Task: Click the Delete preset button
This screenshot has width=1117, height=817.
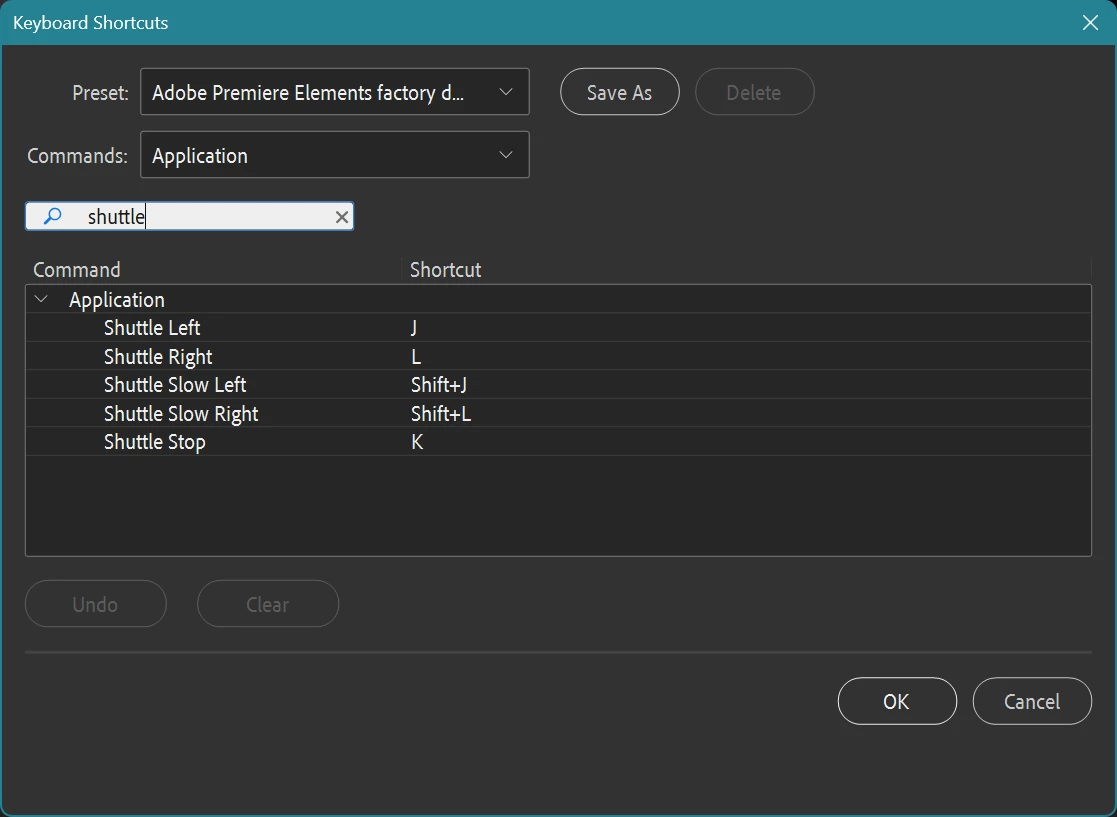Action: coord(754,92)
